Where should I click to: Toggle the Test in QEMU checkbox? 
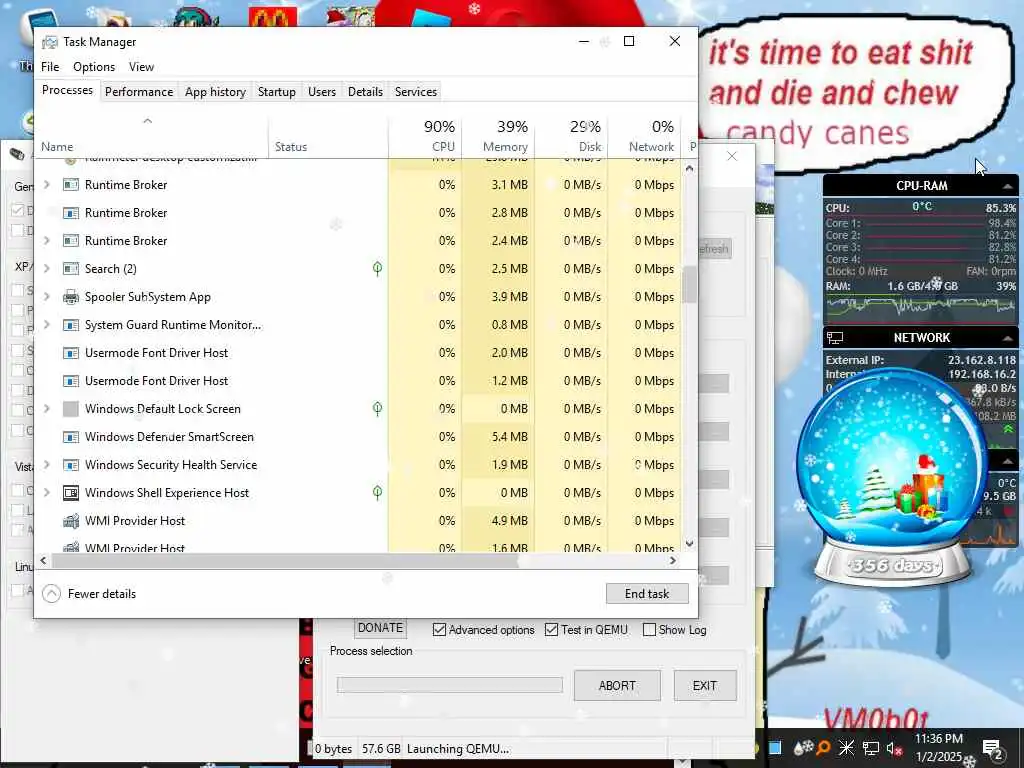[552, 630]
